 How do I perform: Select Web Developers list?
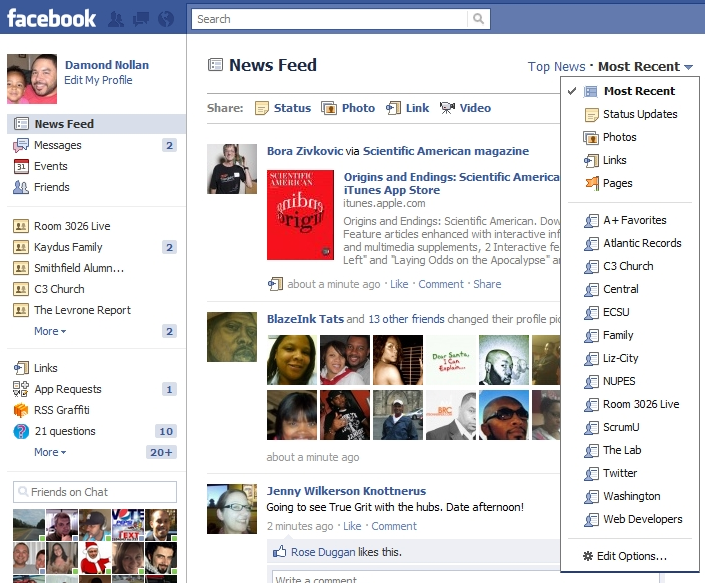coord(630,519)
